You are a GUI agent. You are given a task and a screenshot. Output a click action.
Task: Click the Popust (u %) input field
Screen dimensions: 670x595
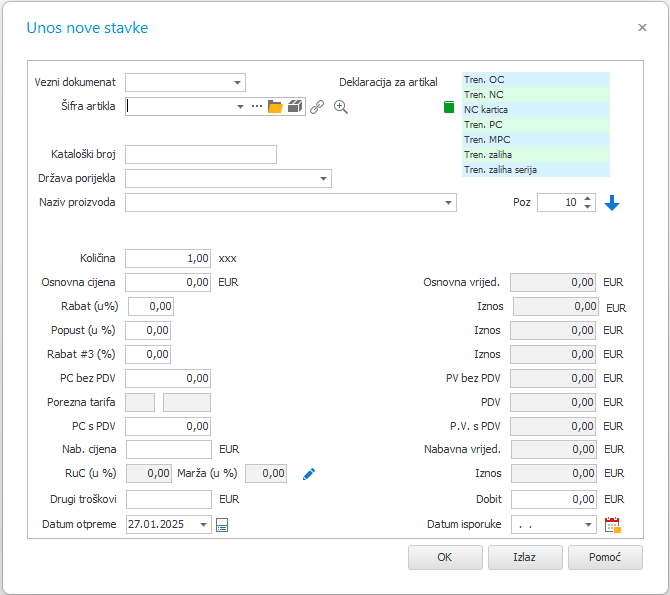point(148,330)
